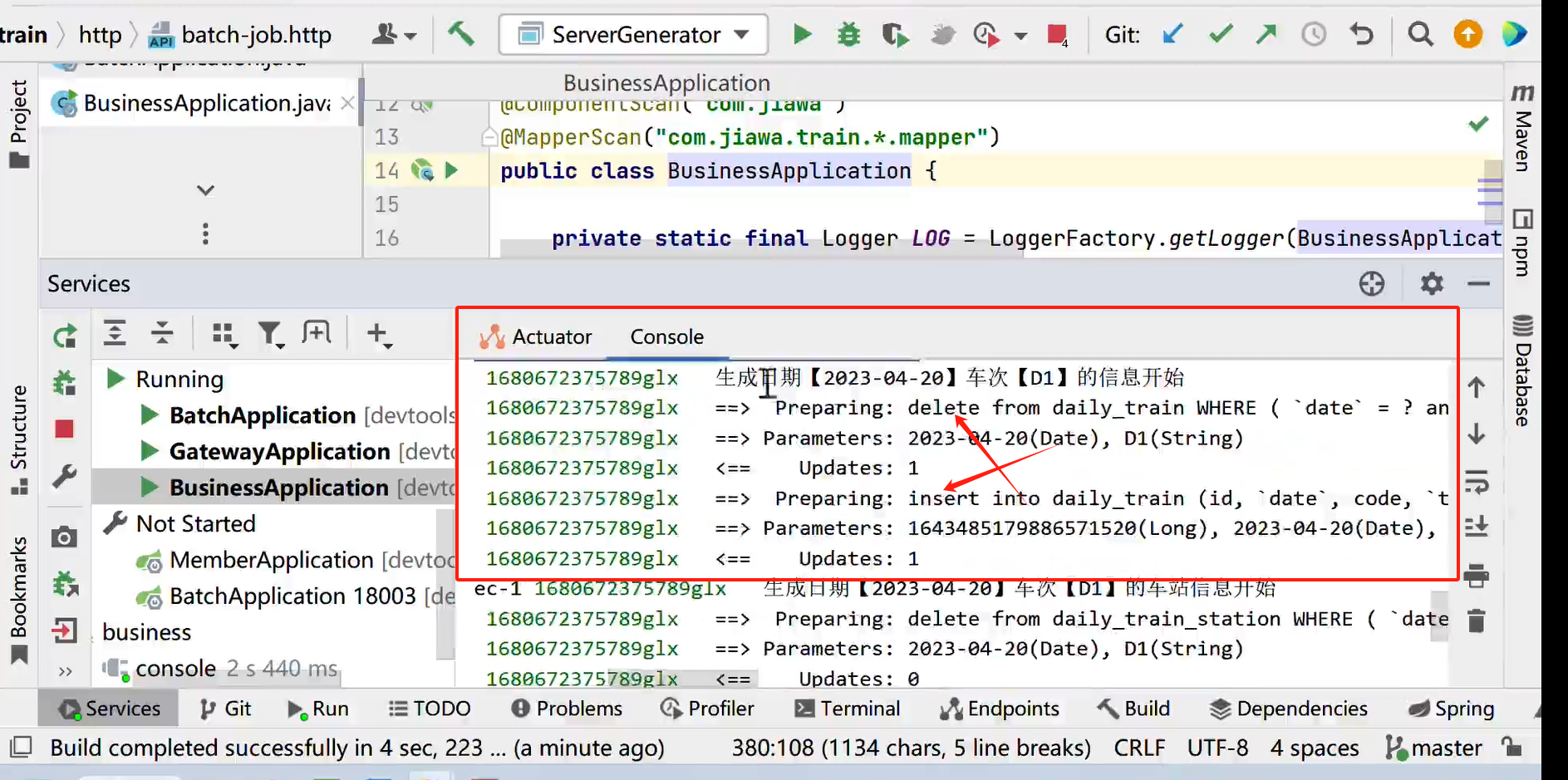The width and height of the screenshot is (1568, 780).
Task: Select console entry under business
Action: point(176,669)
